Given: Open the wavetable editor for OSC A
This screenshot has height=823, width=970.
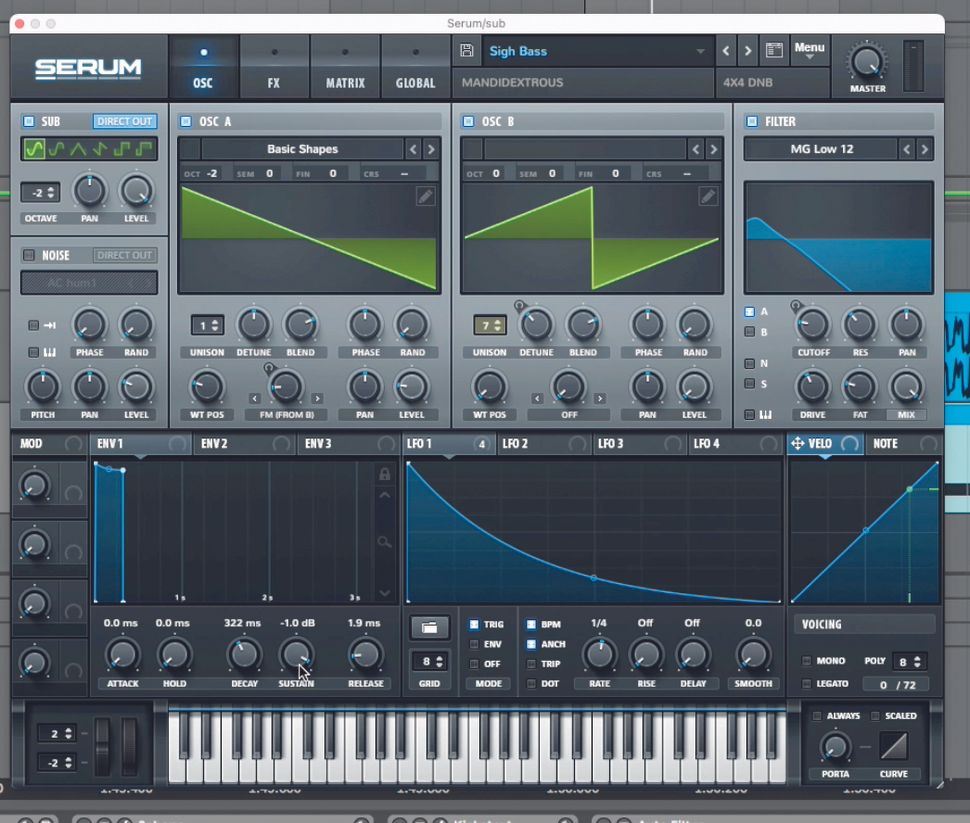Looking at the screenshot, I should coord(425,196).
